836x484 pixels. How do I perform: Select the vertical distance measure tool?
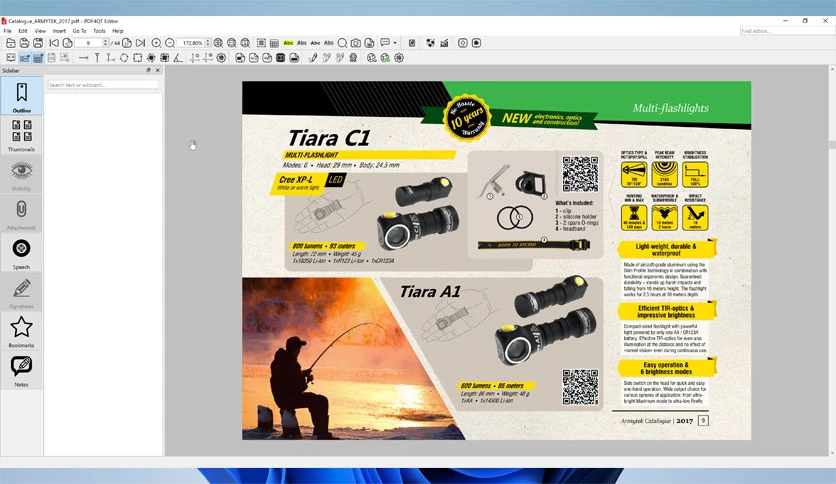pos(97,58)
